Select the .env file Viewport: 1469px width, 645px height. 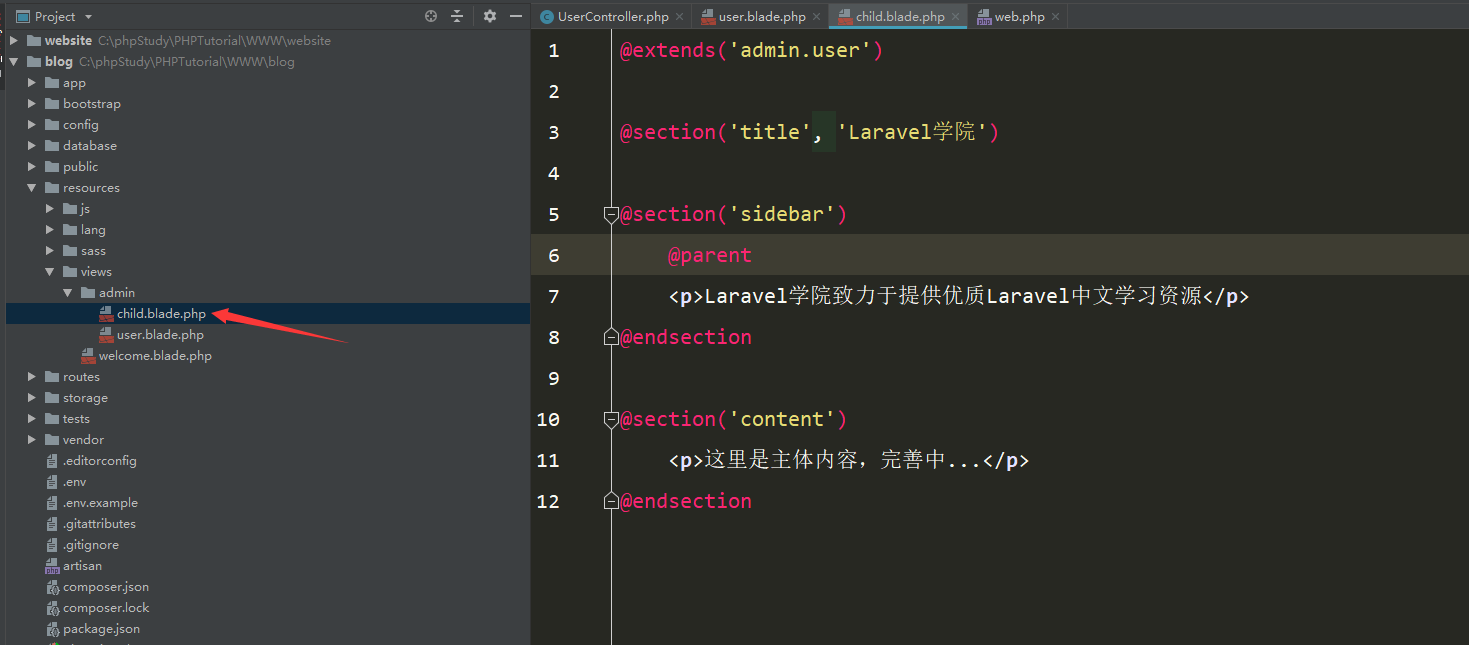pyautogui.click(x=74, y=482)
